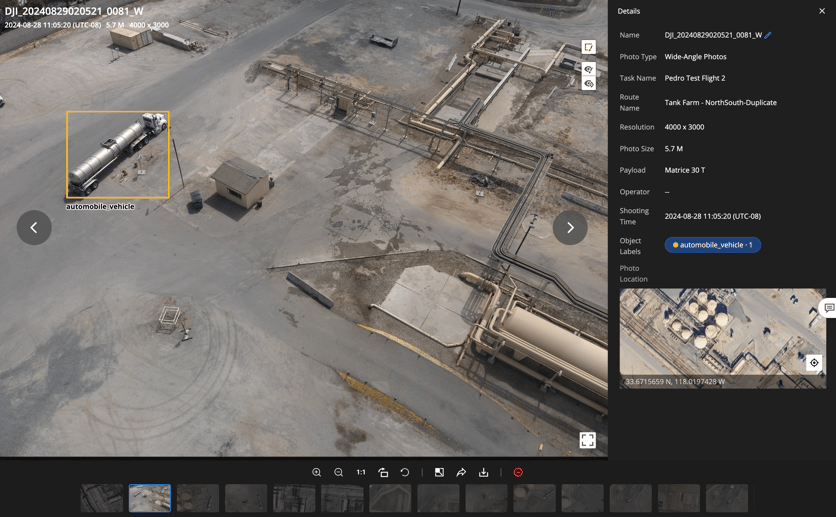Click the red delete photo icon

(x=518, y=472)
